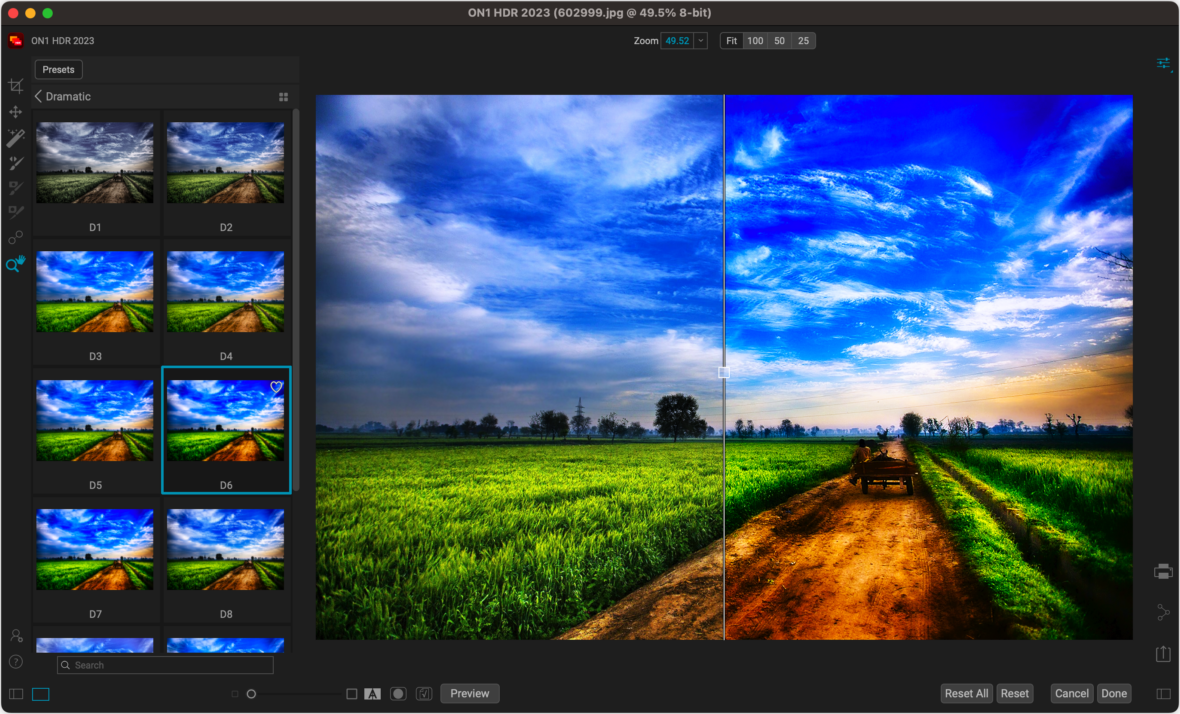Apply the D7 preset thumbnail
Viewport: 1180px width, 714px height.
(95, 549)
